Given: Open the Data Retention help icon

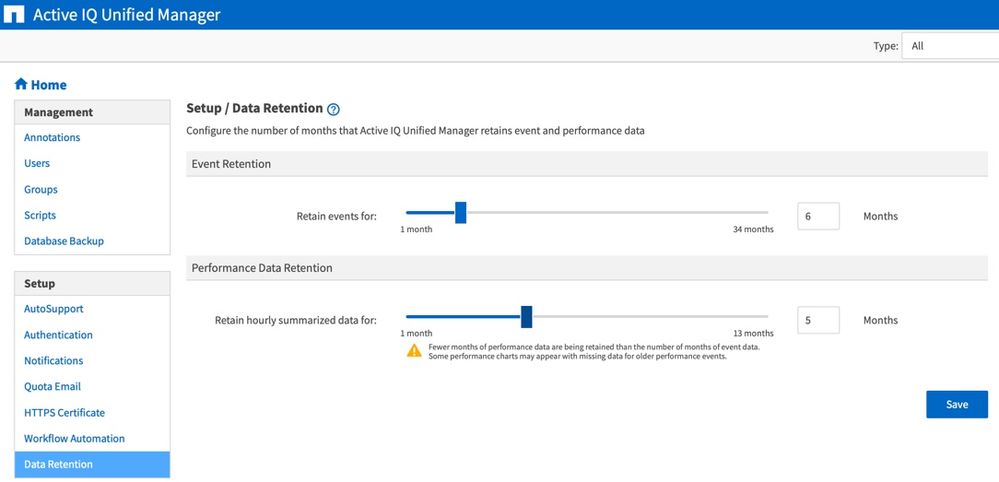Looking at the screenshot, I should pyautogui.click(x=334, y=109).
